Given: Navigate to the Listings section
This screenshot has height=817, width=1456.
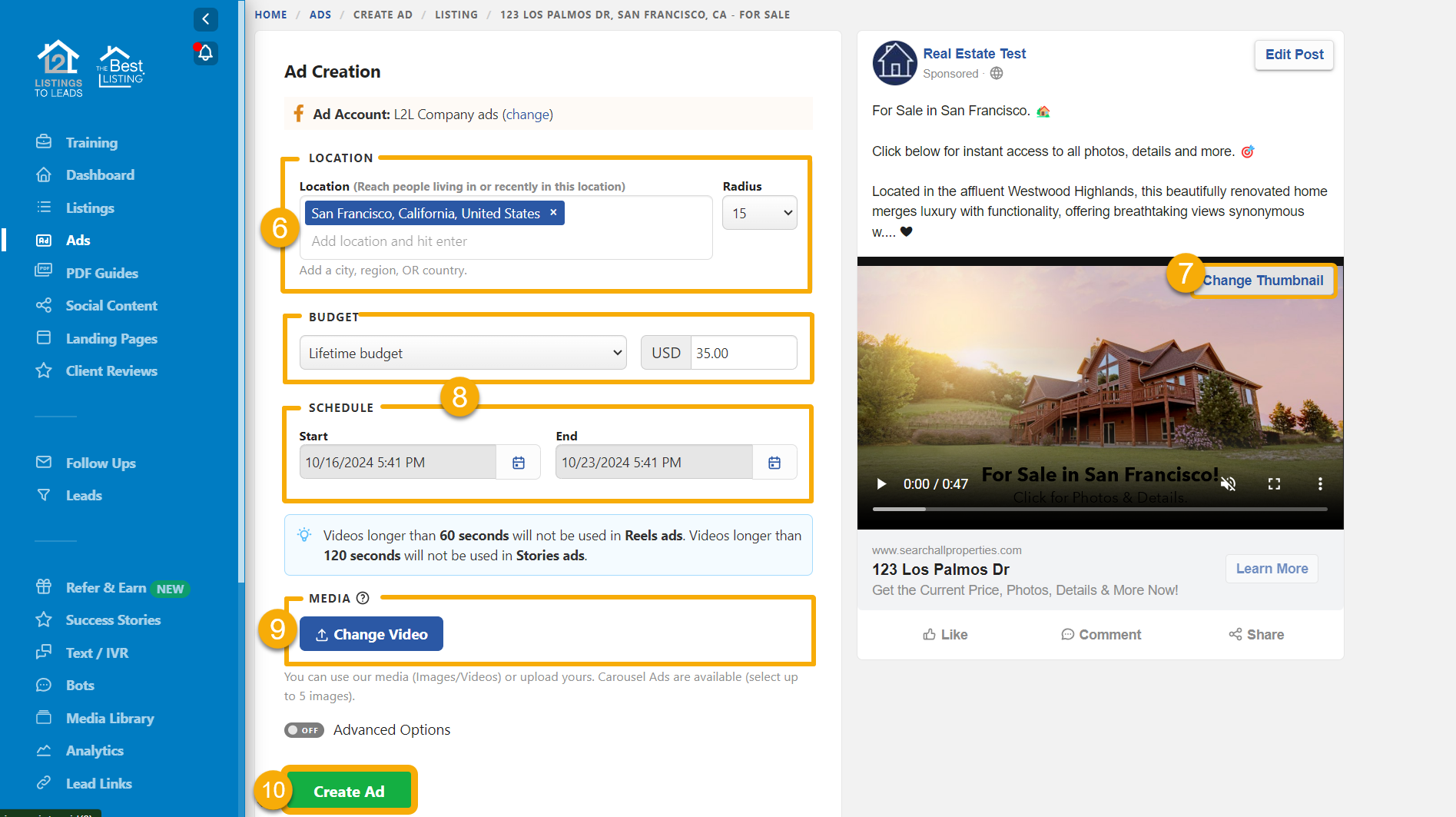Looking at the screenshot, I should pyautogui.click(x=90, y=208).
